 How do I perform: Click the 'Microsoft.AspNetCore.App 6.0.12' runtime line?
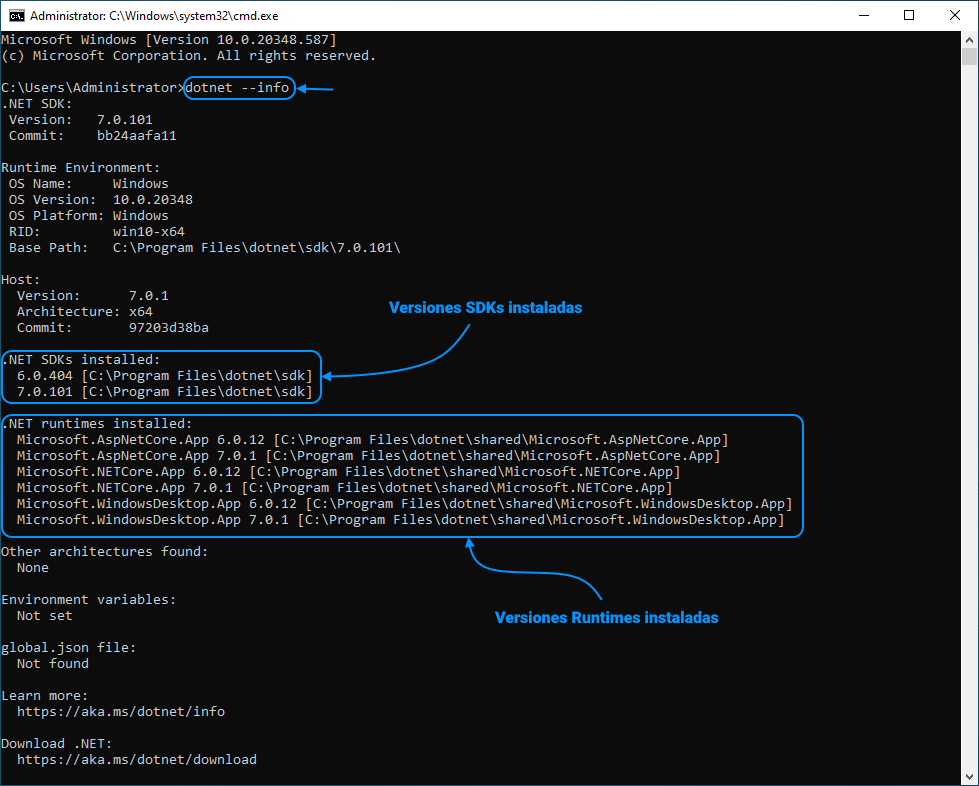pos(373,440)
